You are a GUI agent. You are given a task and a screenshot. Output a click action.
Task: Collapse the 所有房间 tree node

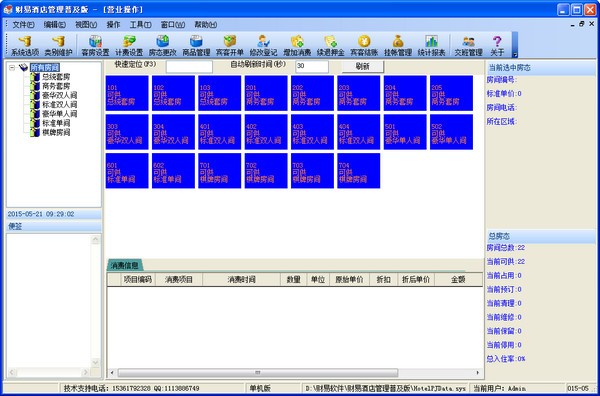click(x=12, y=68)
